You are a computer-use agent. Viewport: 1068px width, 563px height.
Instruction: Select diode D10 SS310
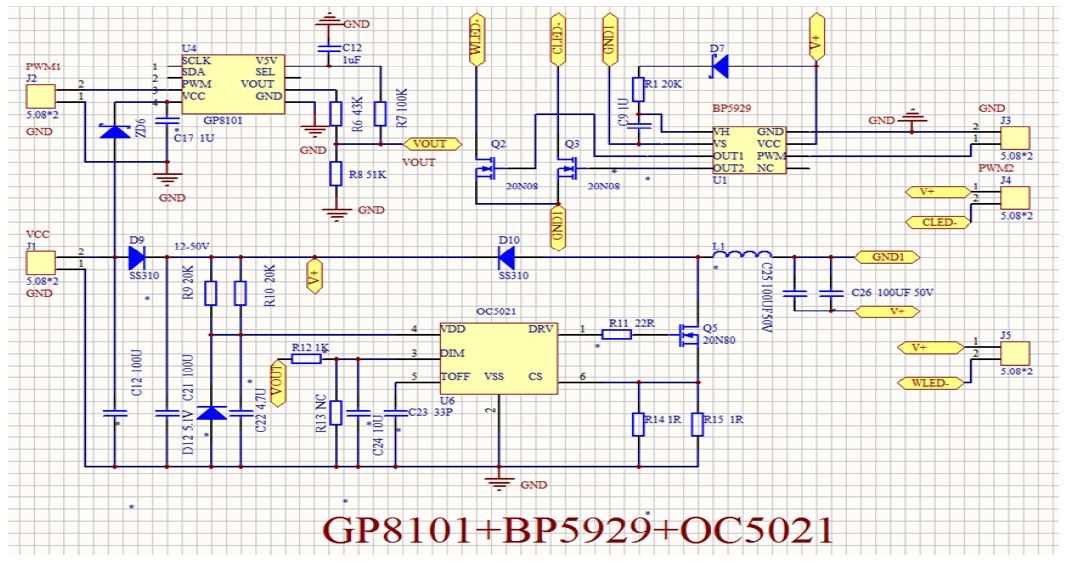point(505,257)
